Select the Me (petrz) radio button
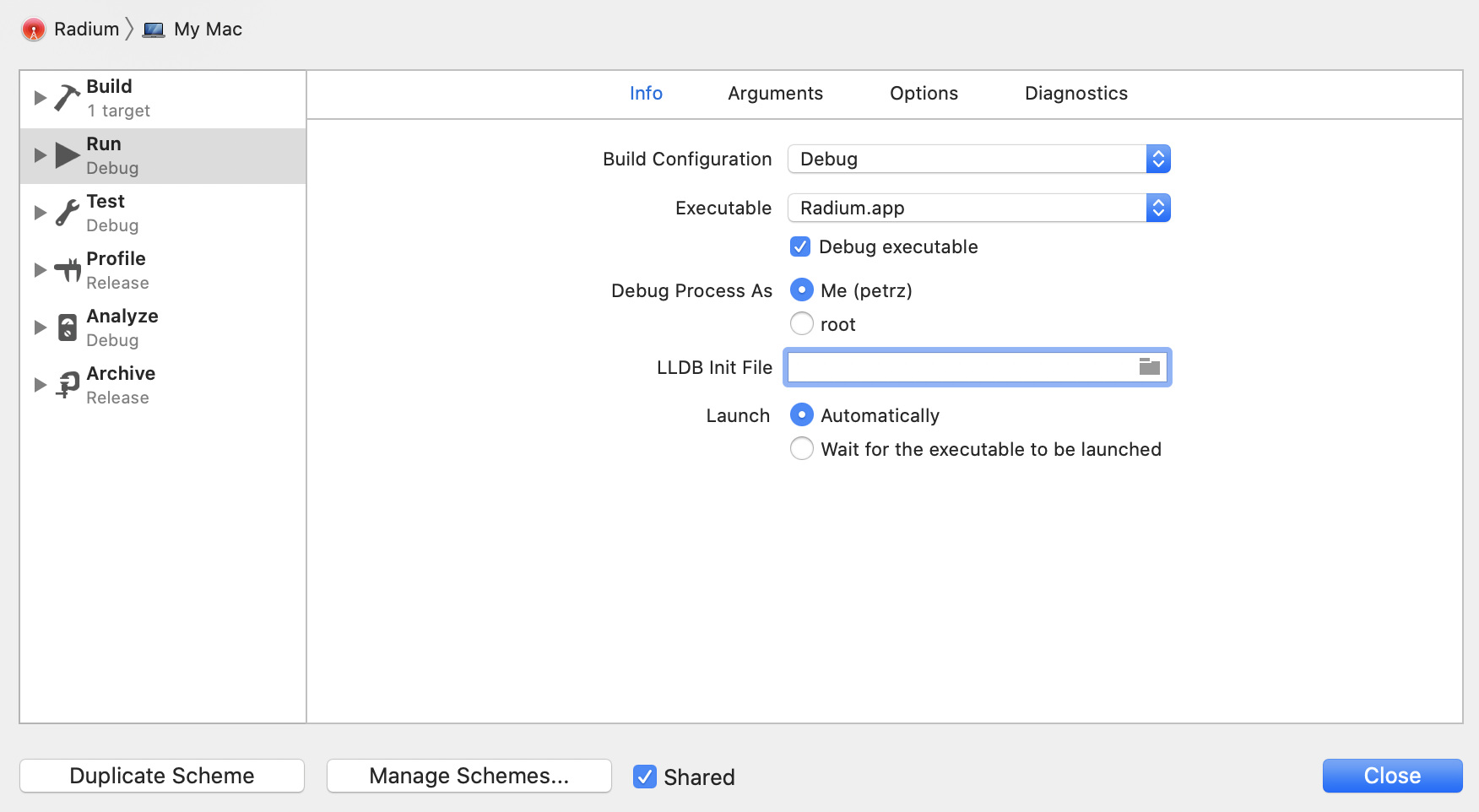This screenshot has width=1479, height=812. 802,290
